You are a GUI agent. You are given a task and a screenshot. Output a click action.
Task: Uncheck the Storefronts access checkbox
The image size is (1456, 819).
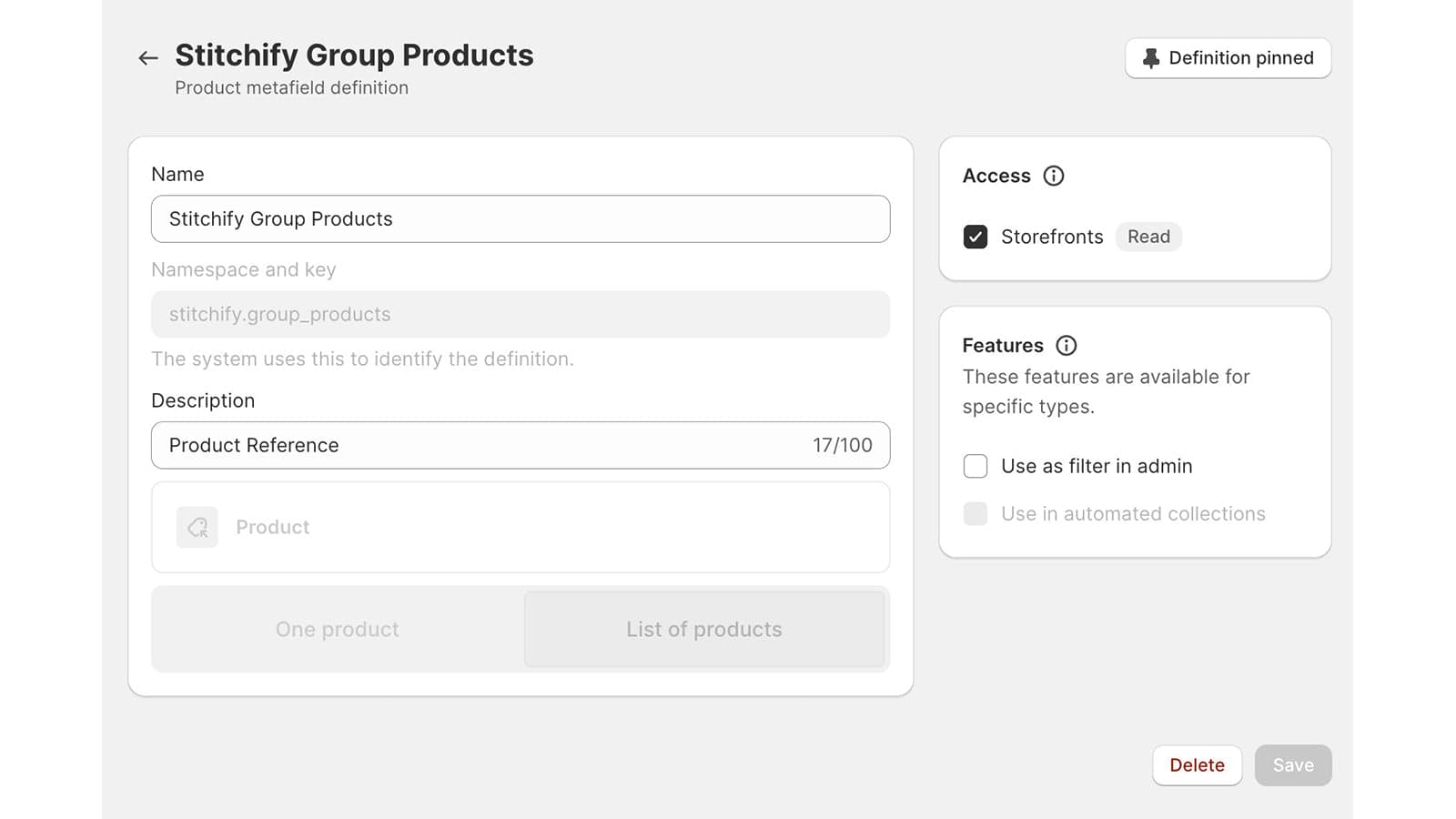(x=976, y=237)
